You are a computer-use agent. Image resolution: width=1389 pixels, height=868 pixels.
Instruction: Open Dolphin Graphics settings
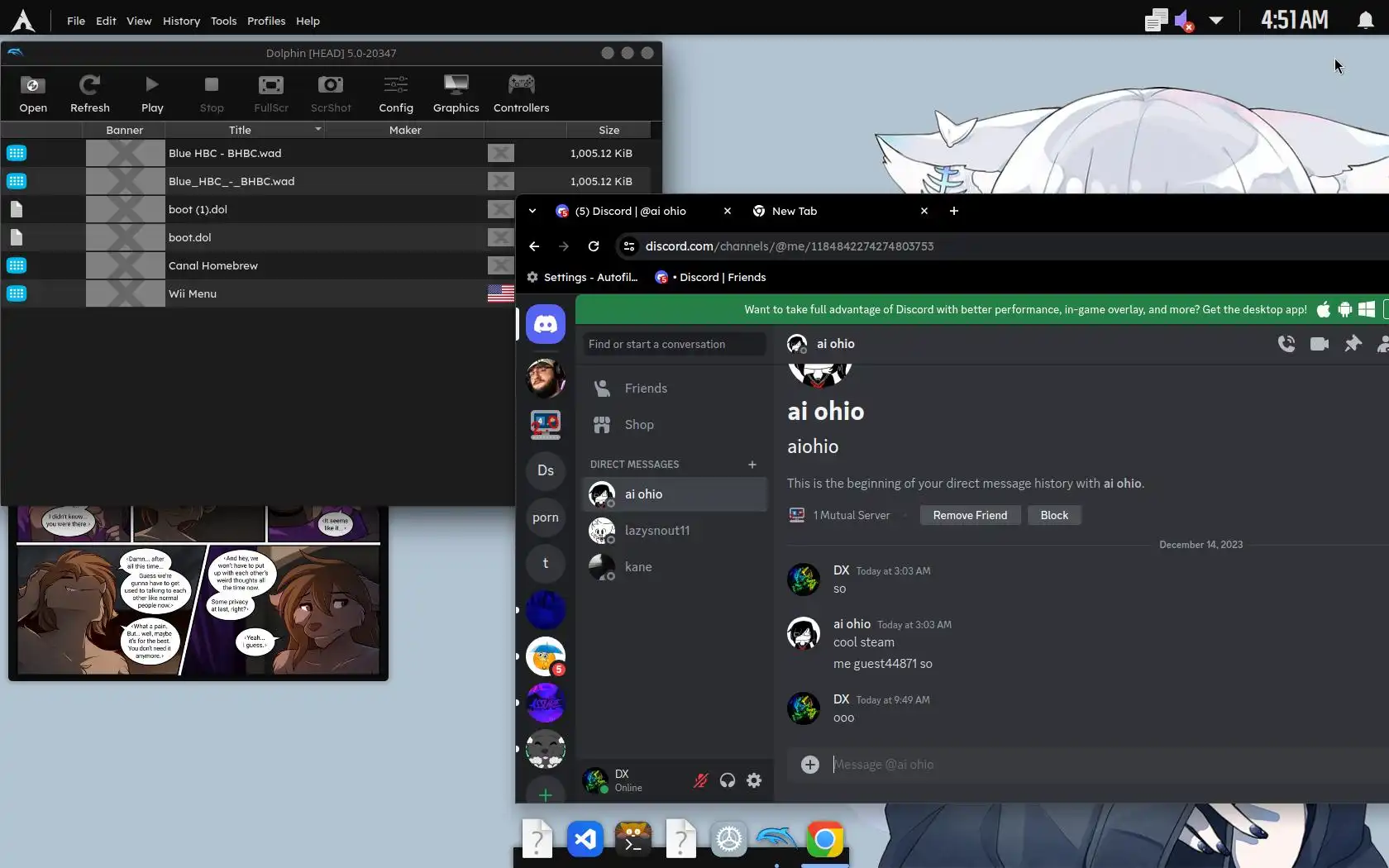click(456, 93)
